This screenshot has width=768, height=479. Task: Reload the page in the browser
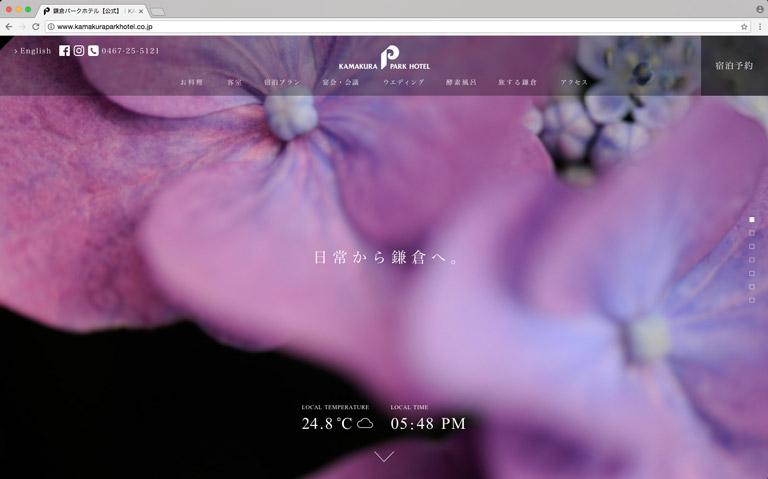point(36,27)
